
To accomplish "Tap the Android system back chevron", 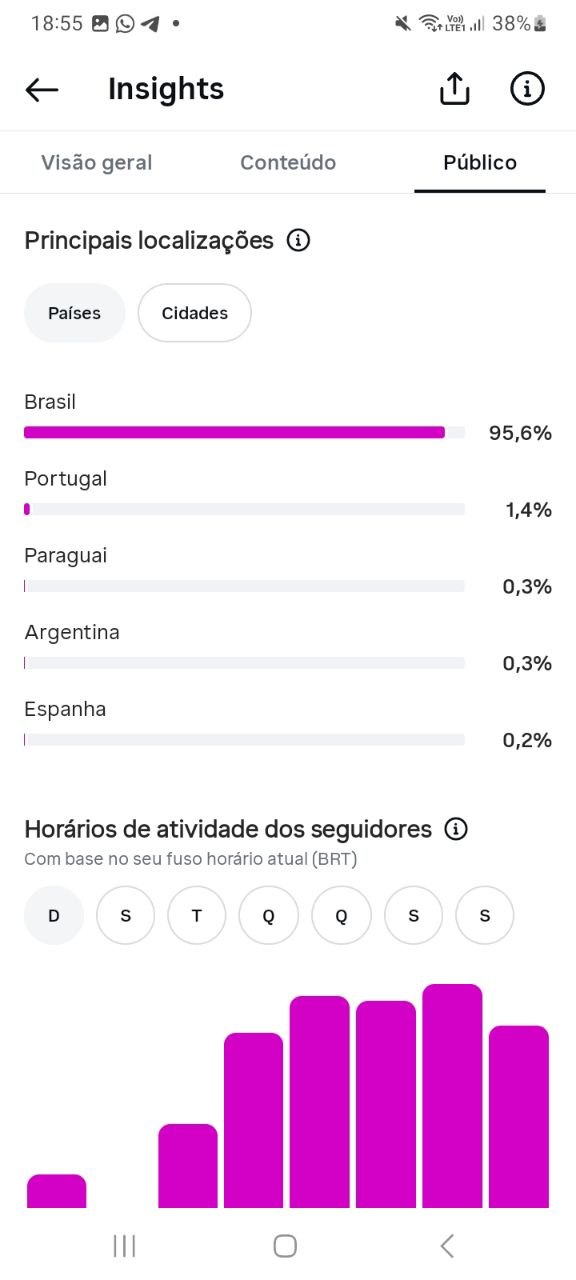I will tap(447, 1245).
